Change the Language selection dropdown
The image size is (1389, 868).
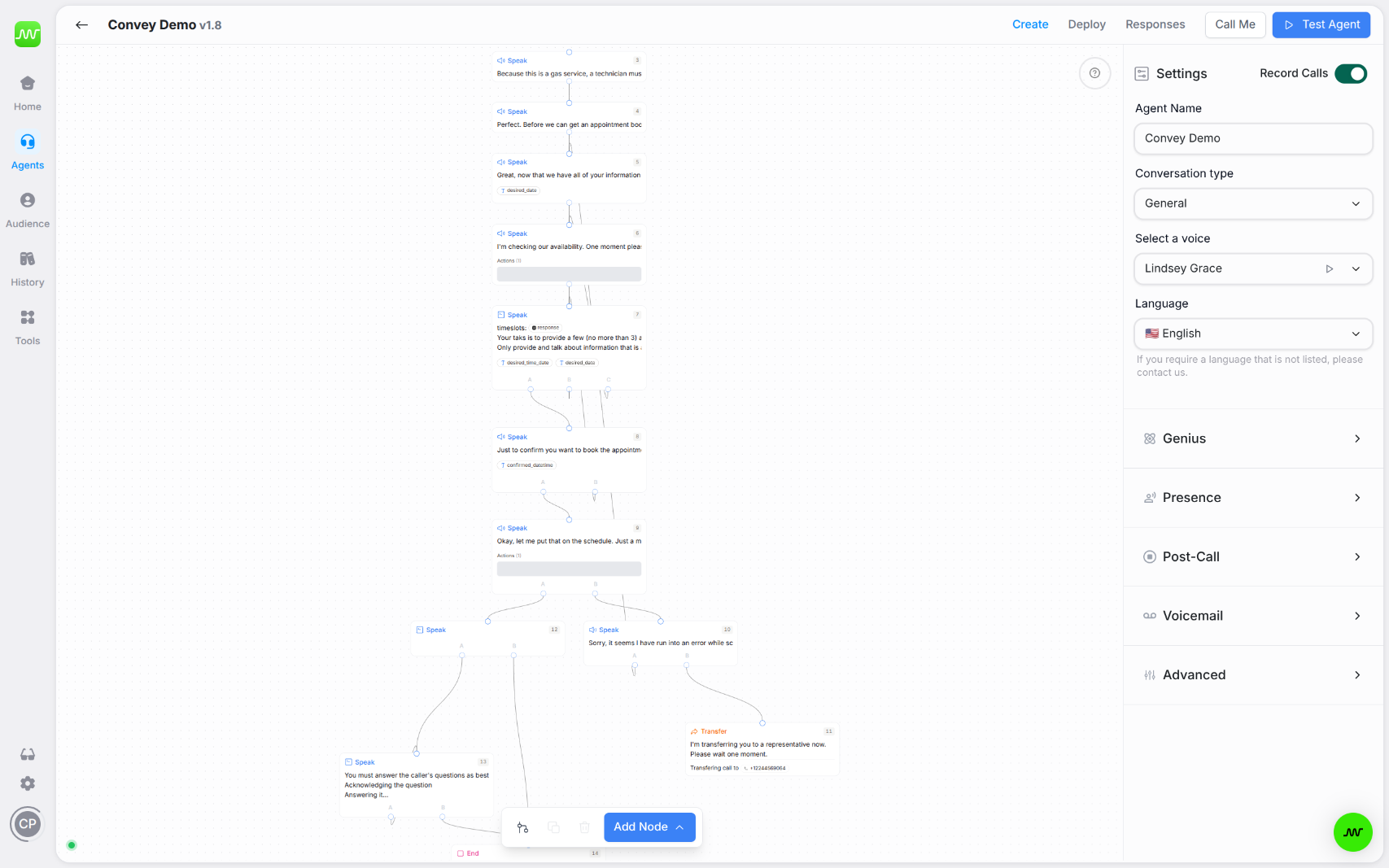1252,334
